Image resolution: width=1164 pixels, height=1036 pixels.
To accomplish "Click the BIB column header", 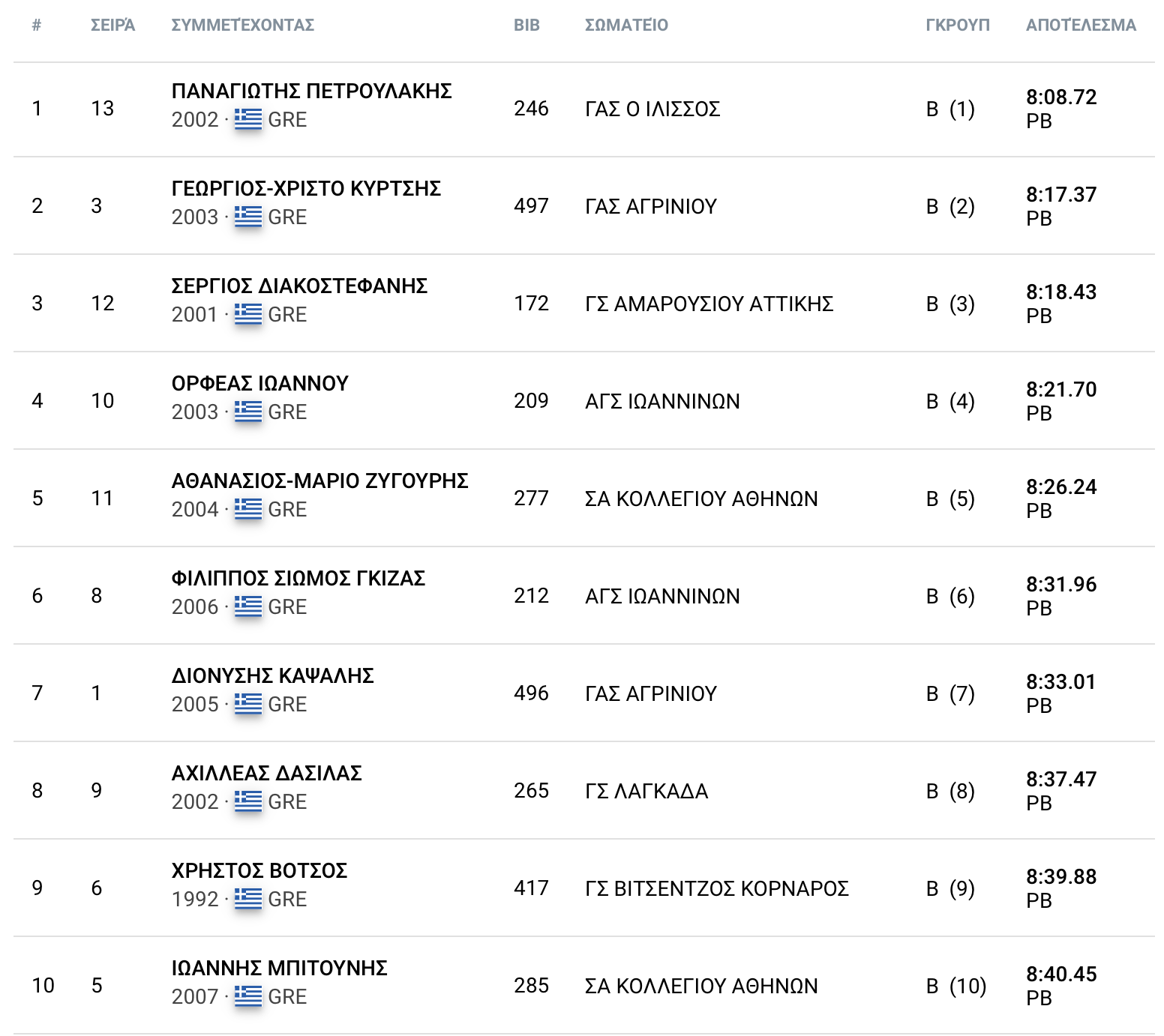I will point(526,25).
